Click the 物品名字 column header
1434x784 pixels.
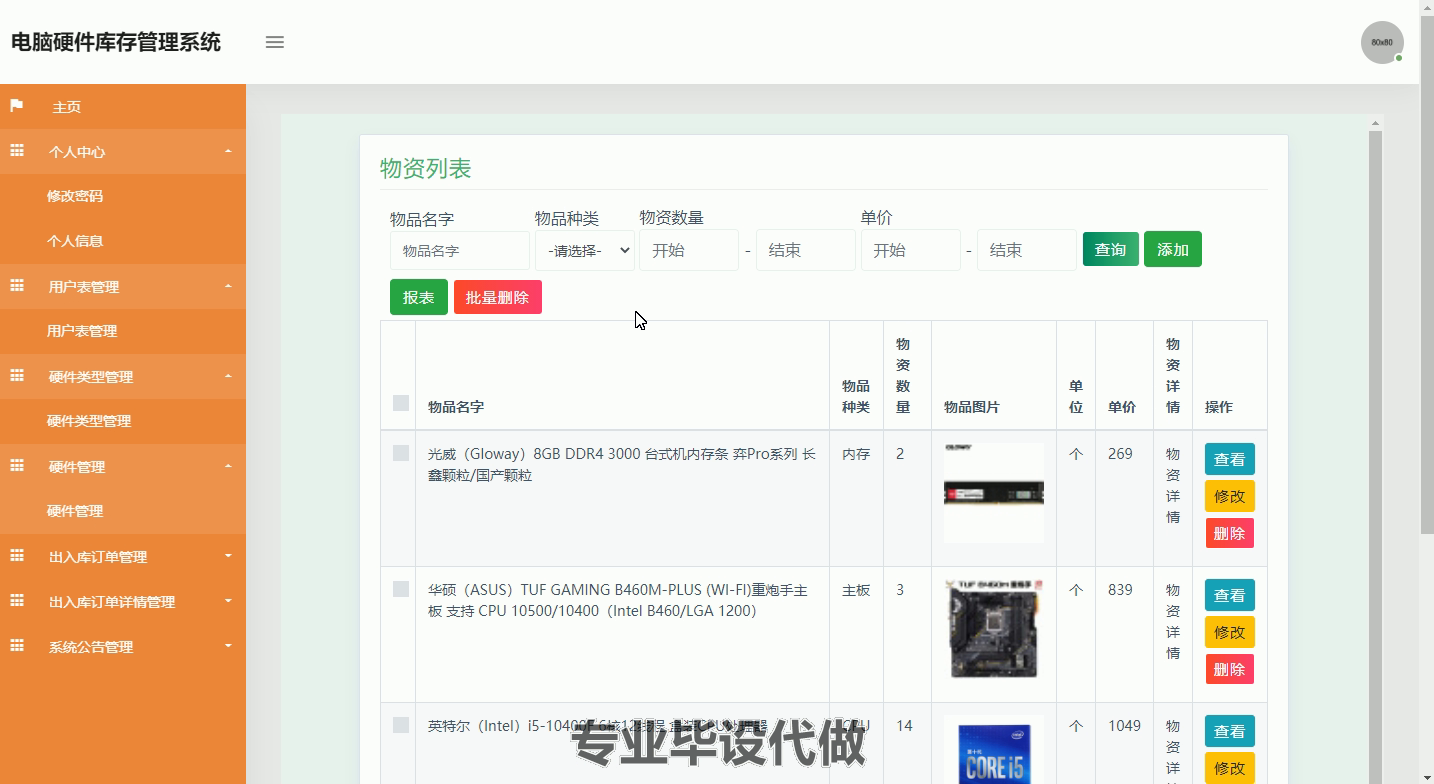456,407
